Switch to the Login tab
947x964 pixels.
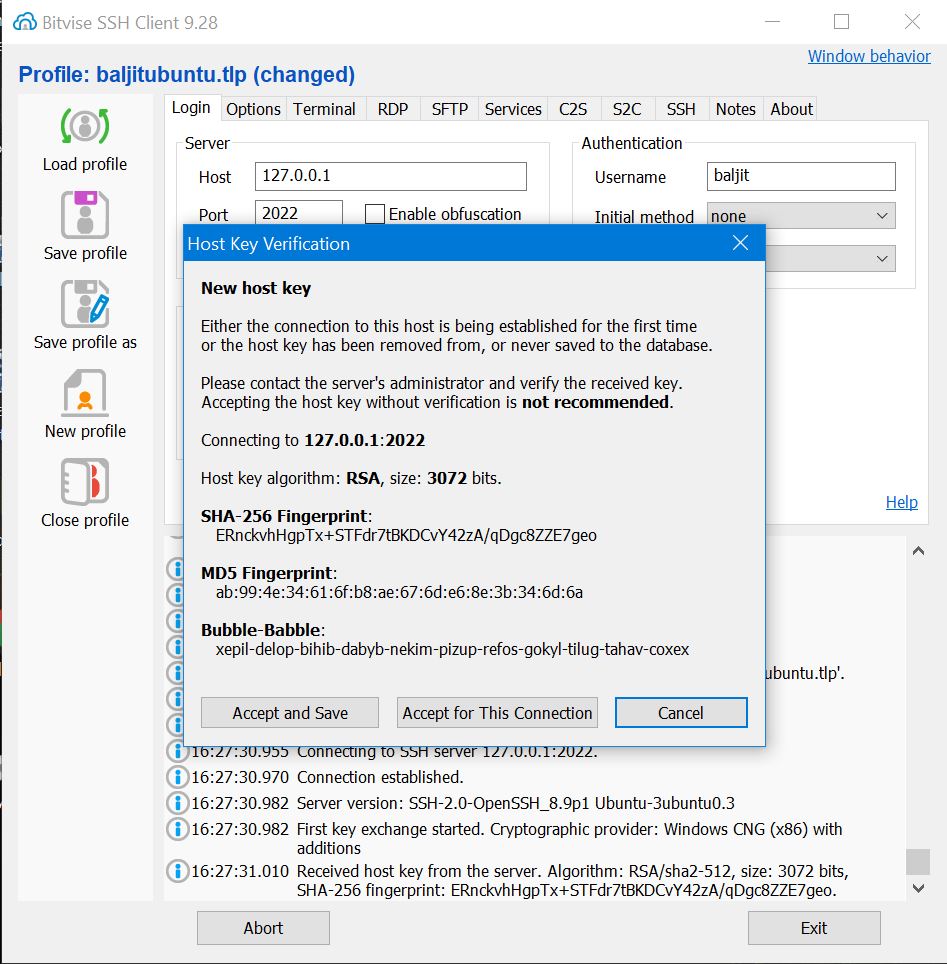191,108
